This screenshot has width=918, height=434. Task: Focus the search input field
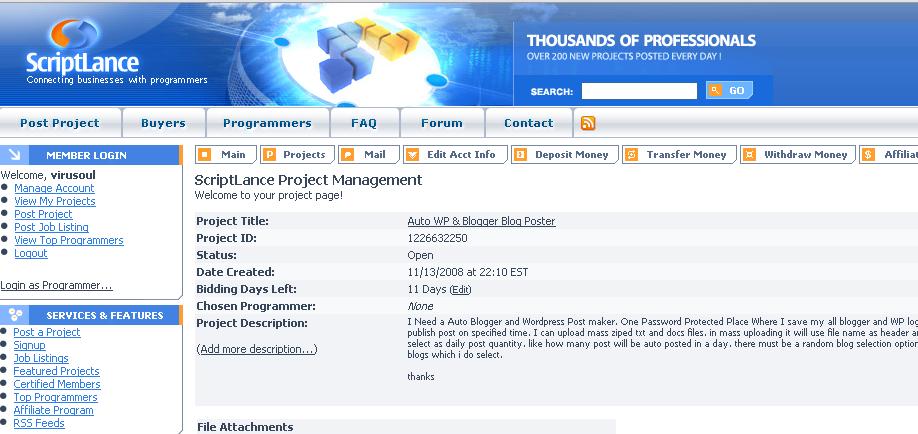click(x=639, y=91)
